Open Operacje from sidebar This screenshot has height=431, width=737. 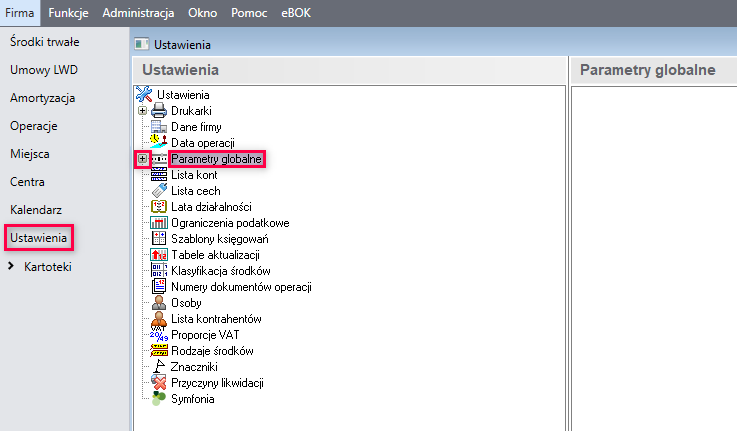33,126
